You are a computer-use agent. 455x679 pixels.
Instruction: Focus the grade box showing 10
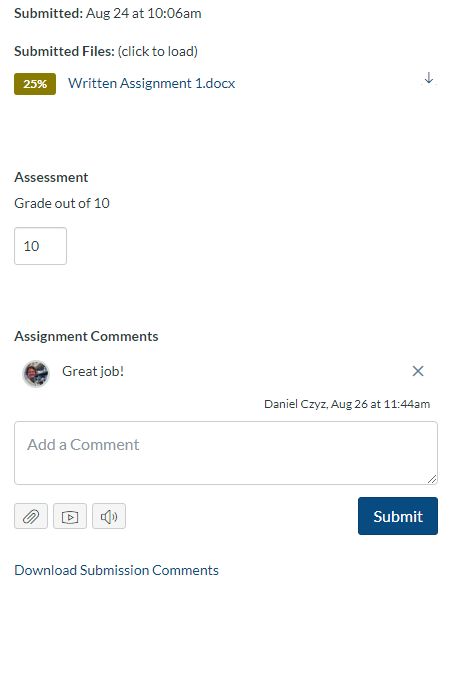click(40, 246)
